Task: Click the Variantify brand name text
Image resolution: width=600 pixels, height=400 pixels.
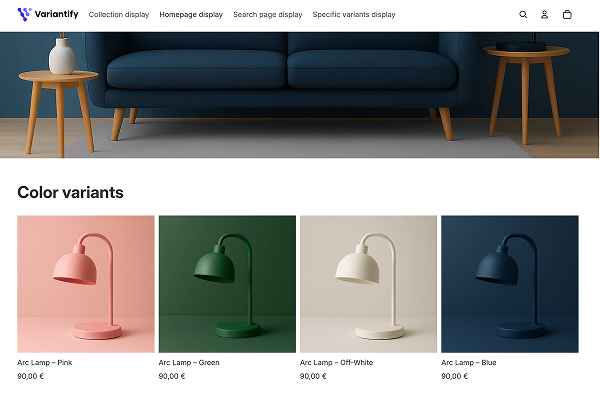Action: [x=57, y=14]
